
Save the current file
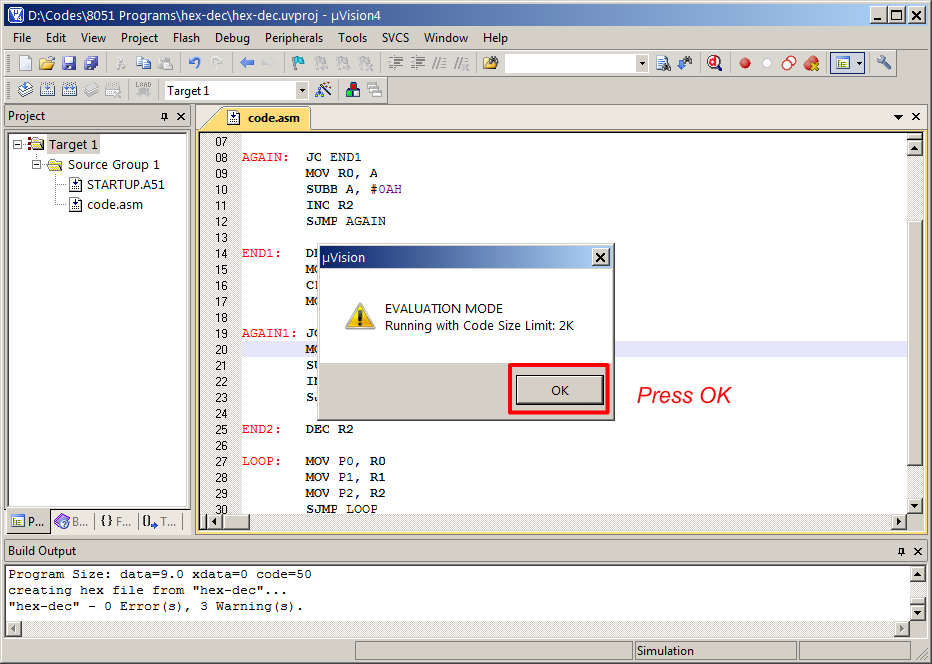69,63
